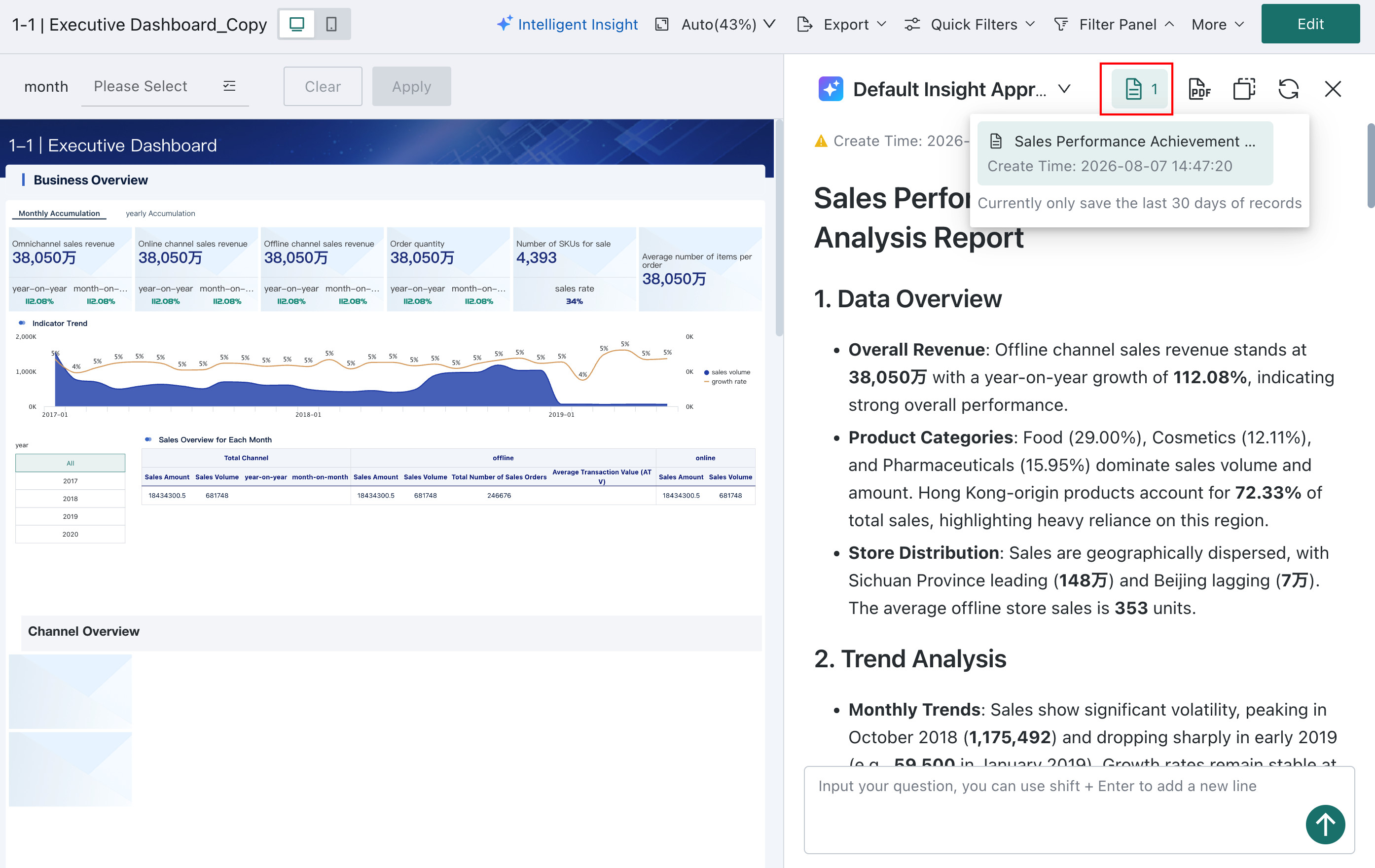The image size is (1375, 868).
Task: Toggle the sales volume legend item
Action: point(727,372)
